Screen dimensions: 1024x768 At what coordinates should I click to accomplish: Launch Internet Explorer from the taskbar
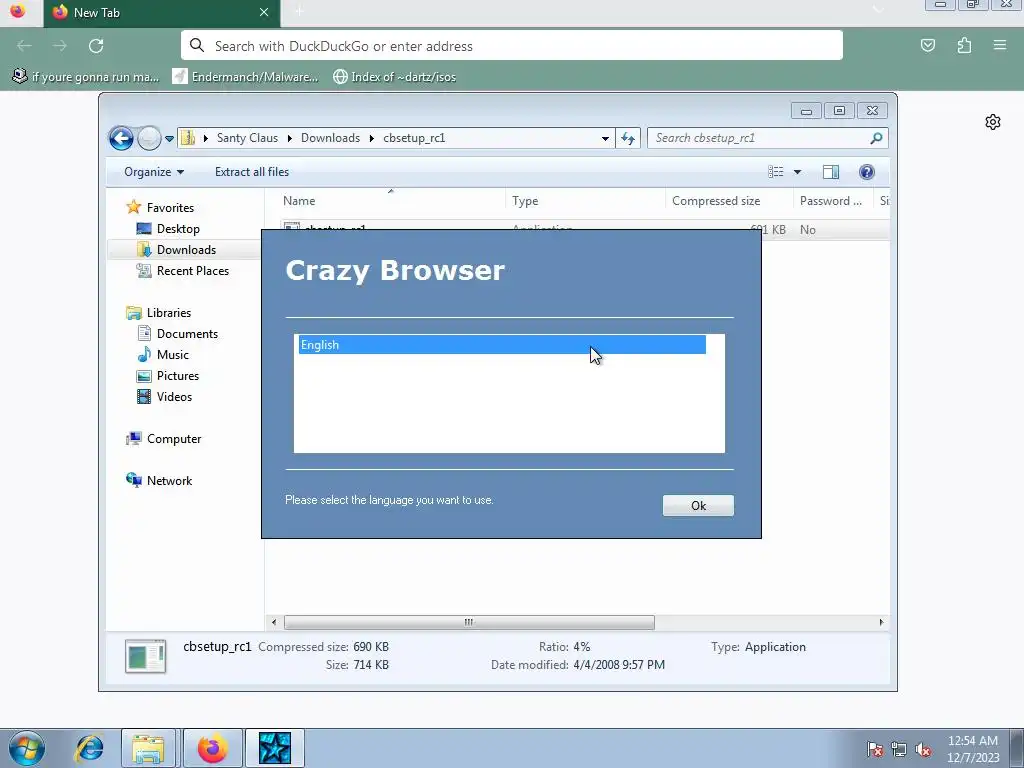tap(89, 748)
